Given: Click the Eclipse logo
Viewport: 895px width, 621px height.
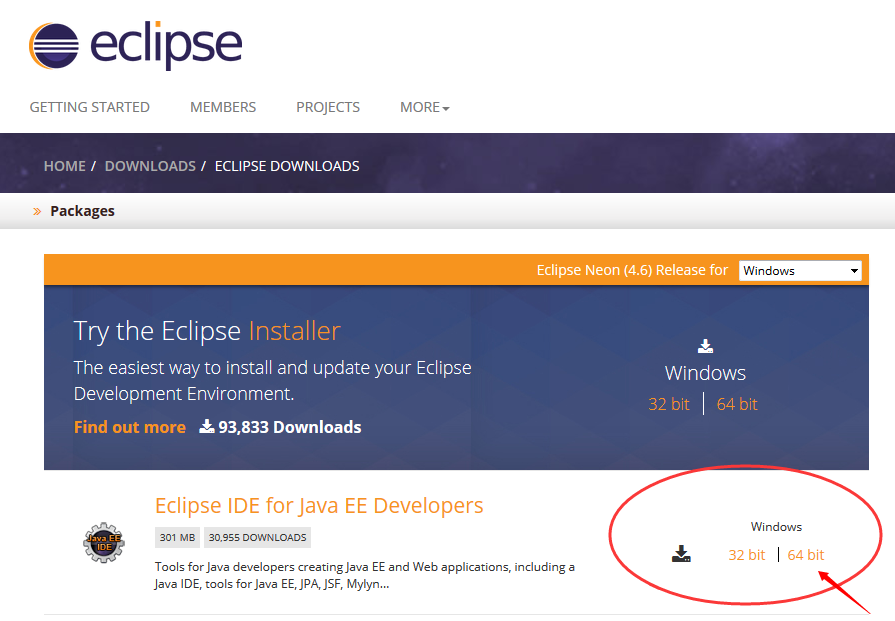Looking at the screenshot, I should click(x=135, y=45).
